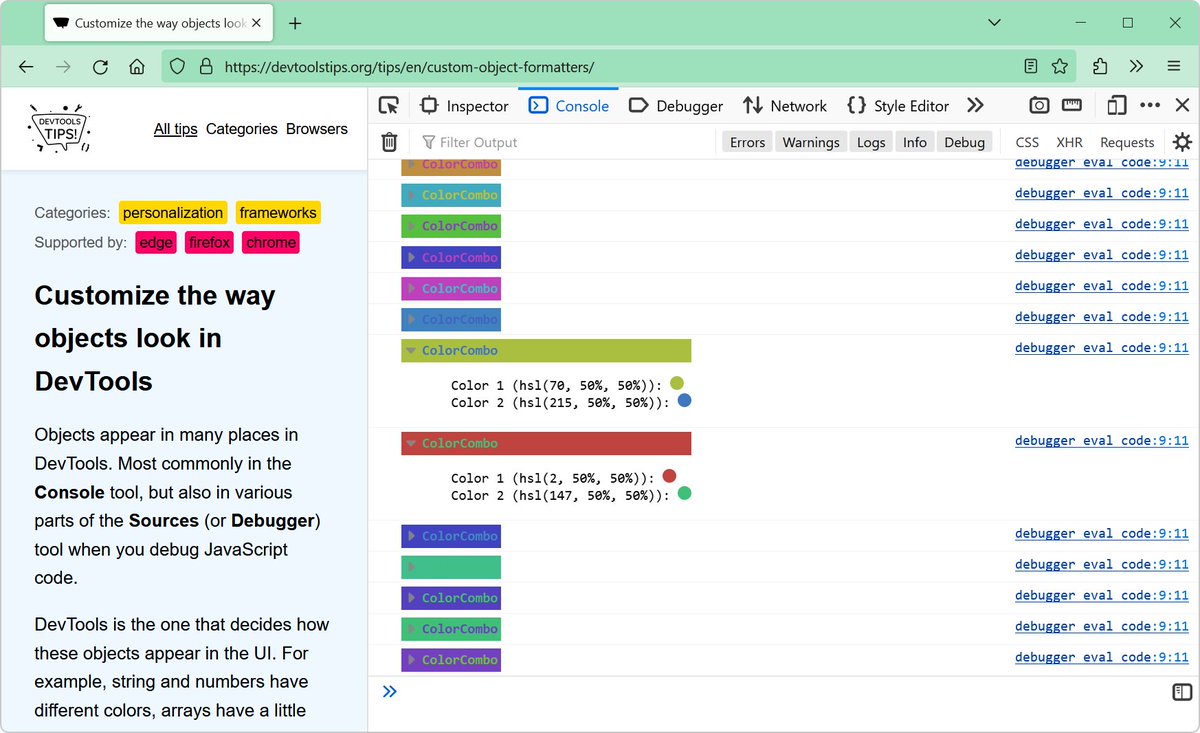The width and height of the screenshot is (1200, 733).
Task: Click the personalization category tag
Action: [x=173, y=213]
